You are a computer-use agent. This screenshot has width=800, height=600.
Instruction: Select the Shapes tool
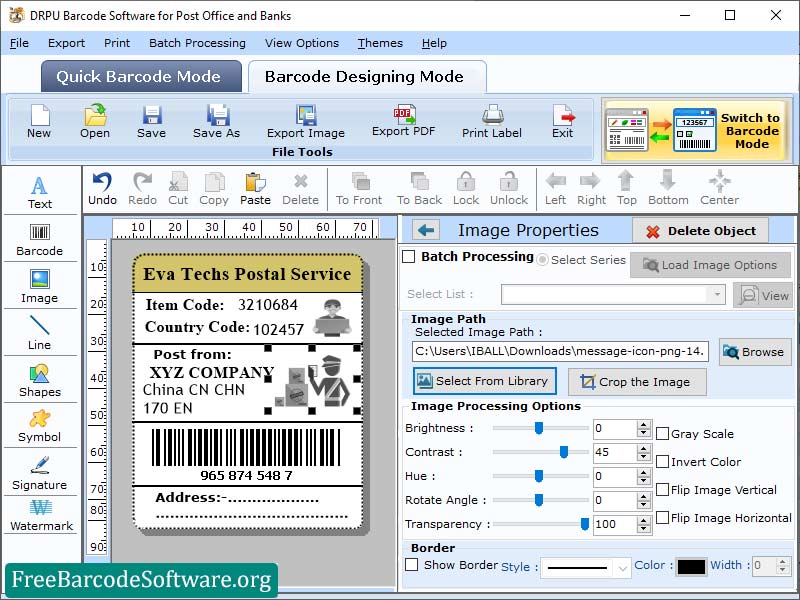[x=40, y=382]
